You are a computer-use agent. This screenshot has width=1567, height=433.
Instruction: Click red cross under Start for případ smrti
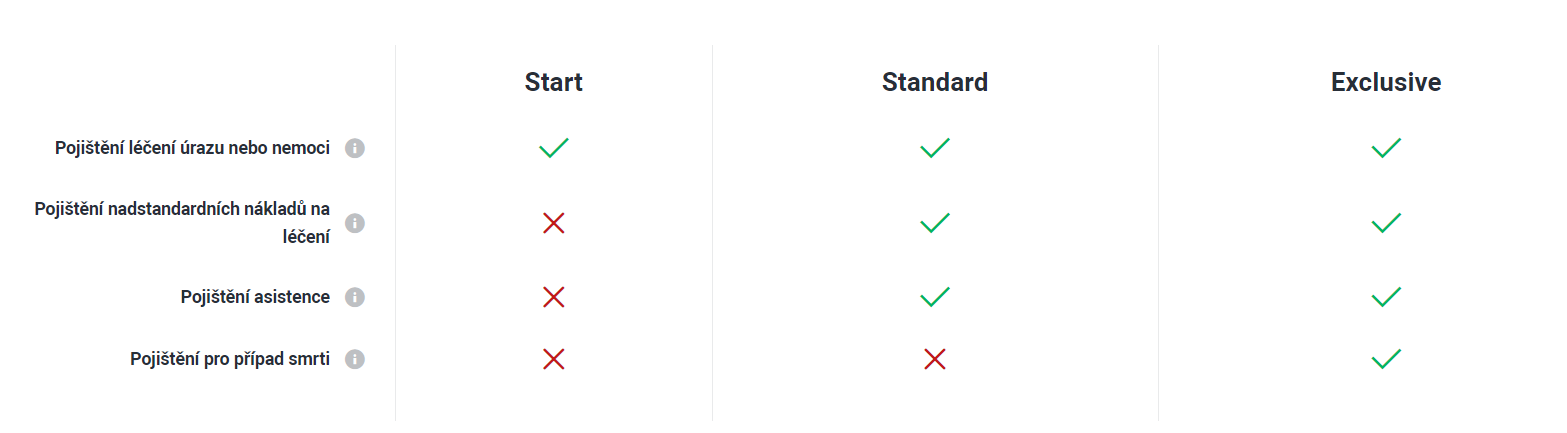click(x=554, y=359)
